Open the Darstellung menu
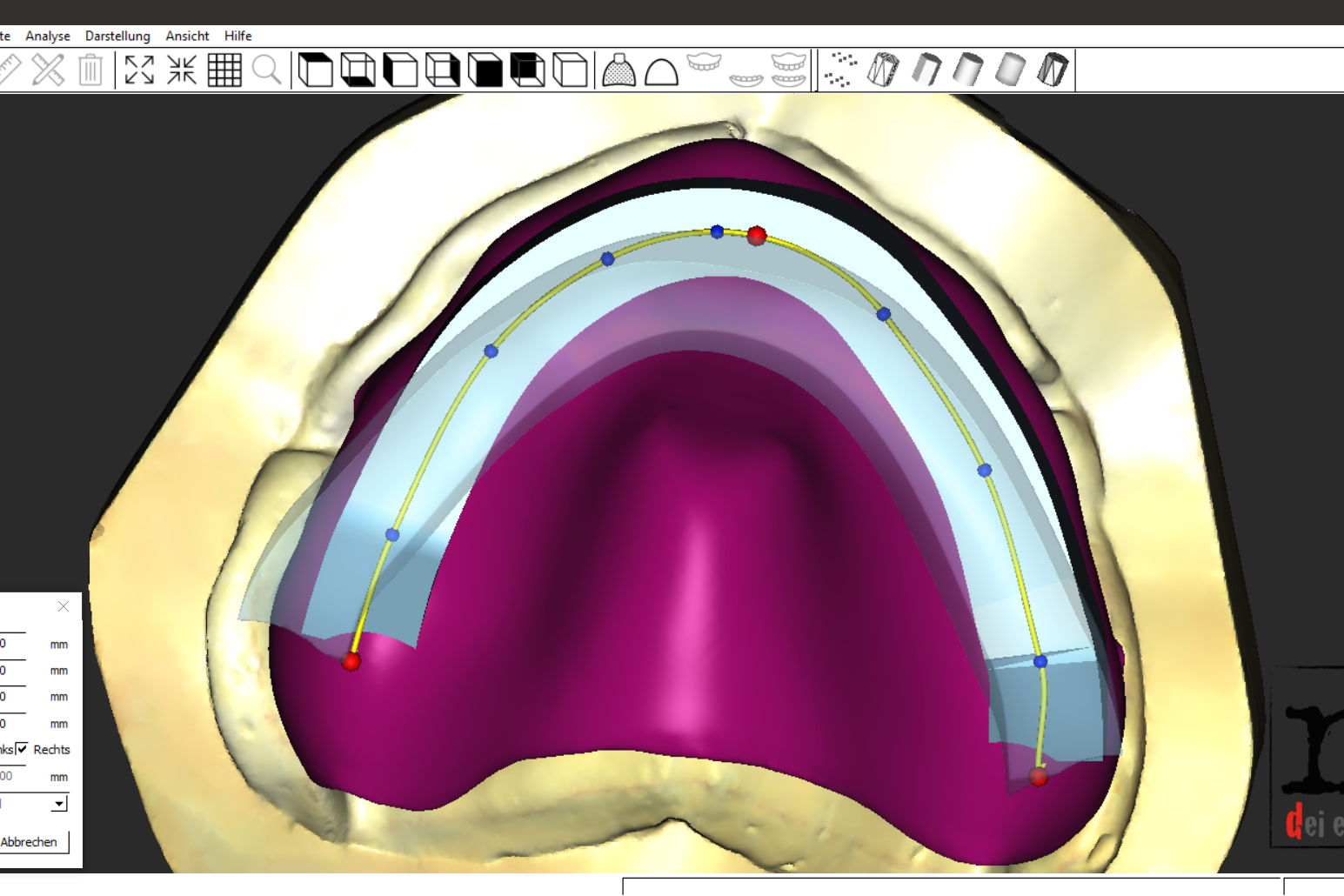 (117, 36)
